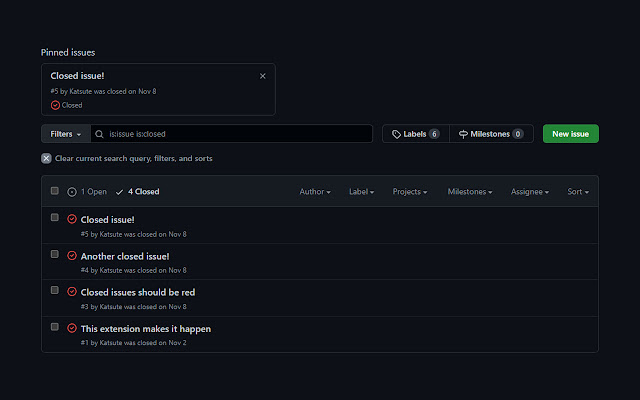The height and width of the screenshot is (400, 640).
Task: Unpin the Closed issue! pinned card
Action: pyautogui.click(x=262, y=76)
